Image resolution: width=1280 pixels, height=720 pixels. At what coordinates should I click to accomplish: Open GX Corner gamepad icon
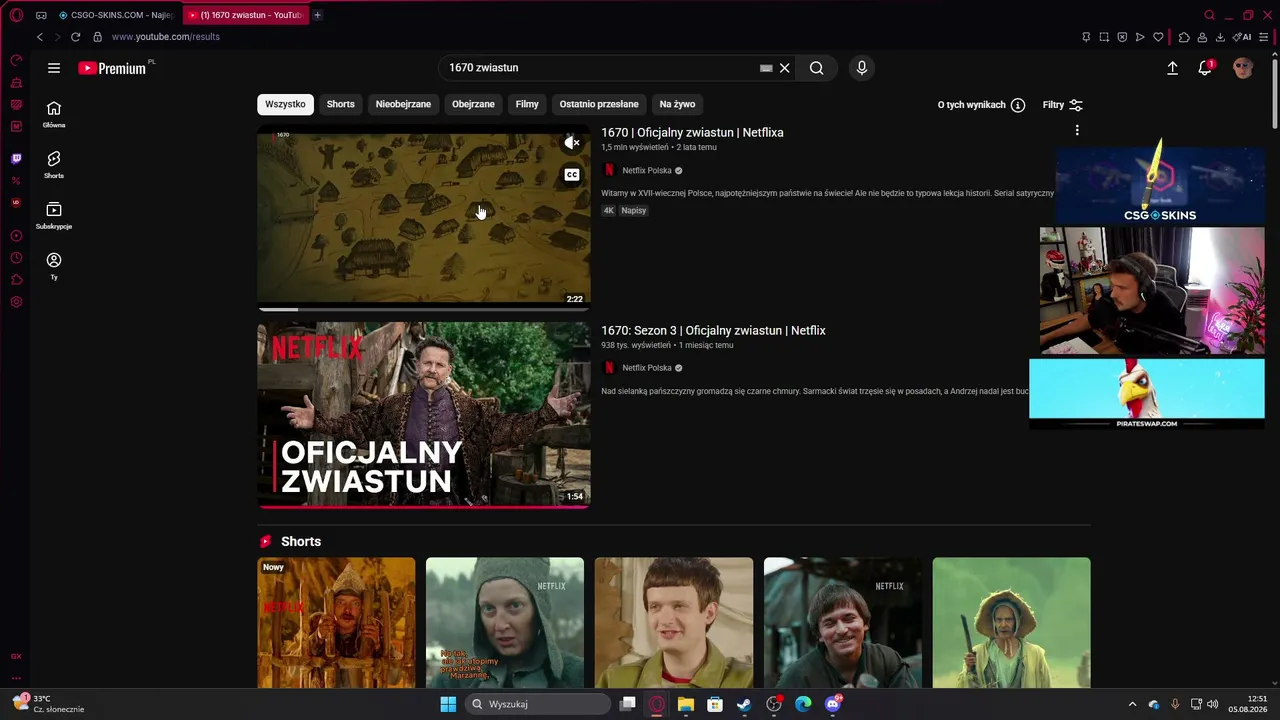[x=41, y=15]
